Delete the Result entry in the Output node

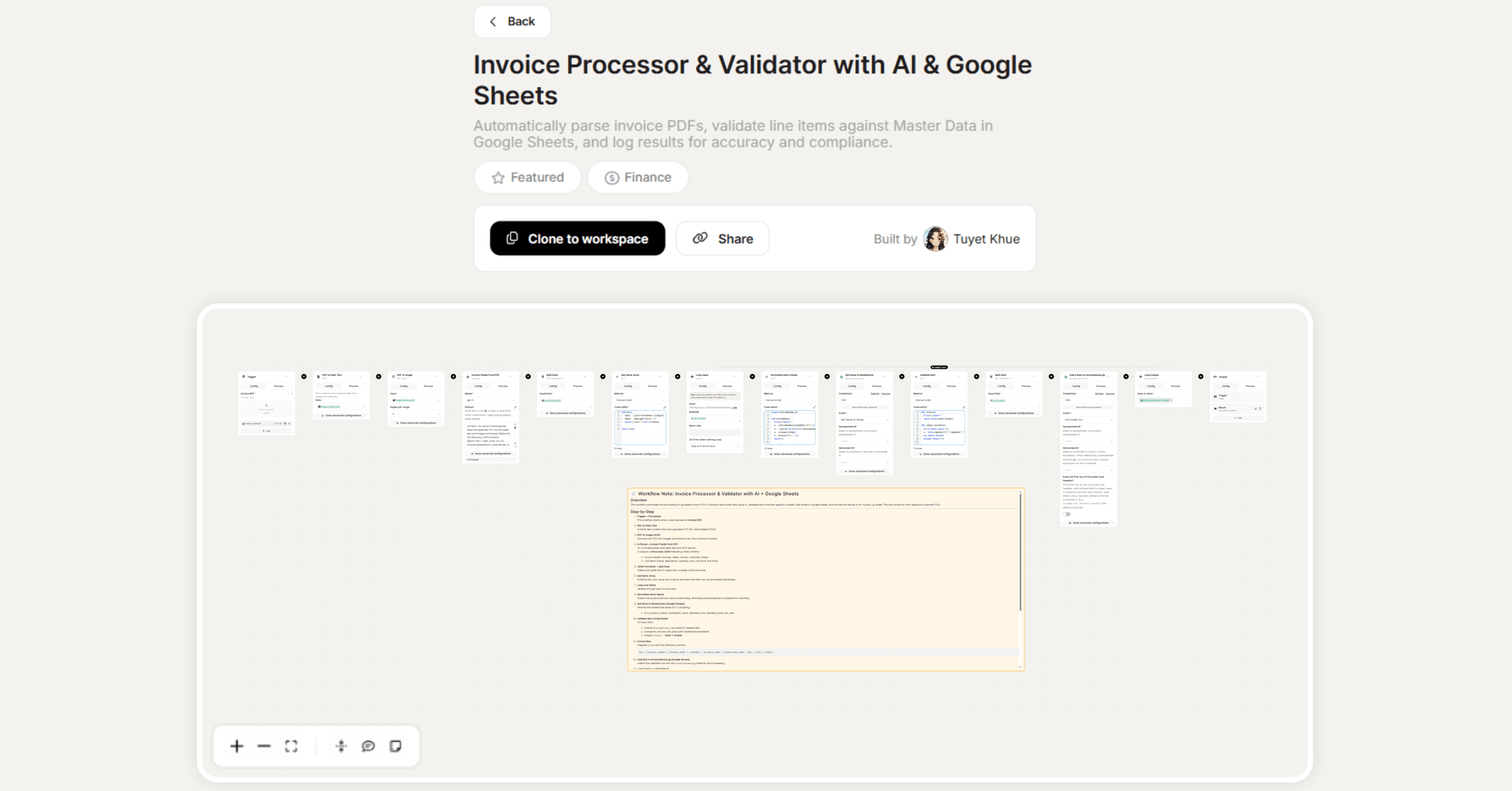(x=1260, y=408)
